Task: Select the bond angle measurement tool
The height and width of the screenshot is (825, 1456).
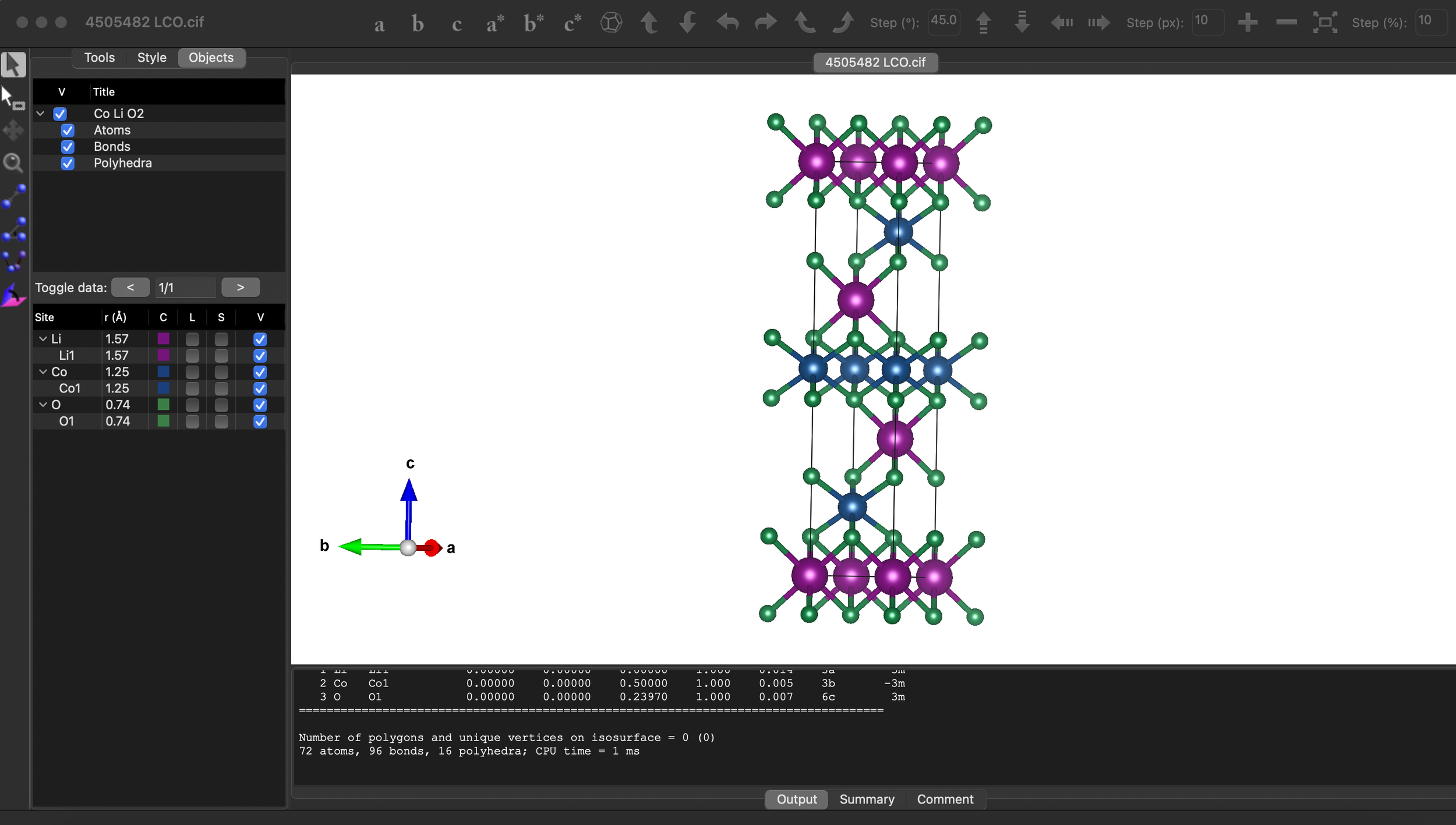Action: [x=14, y=229]
